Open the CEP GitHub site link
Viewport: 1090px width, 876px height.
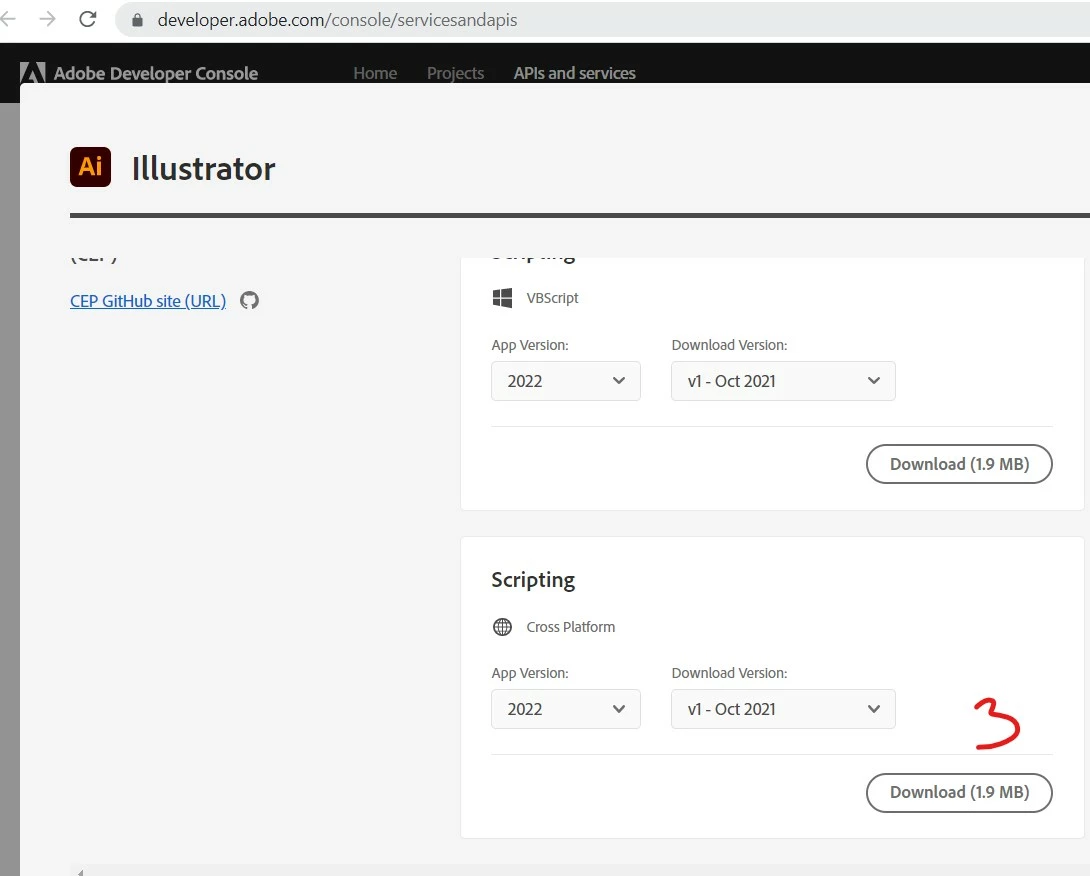pos(148,301)
